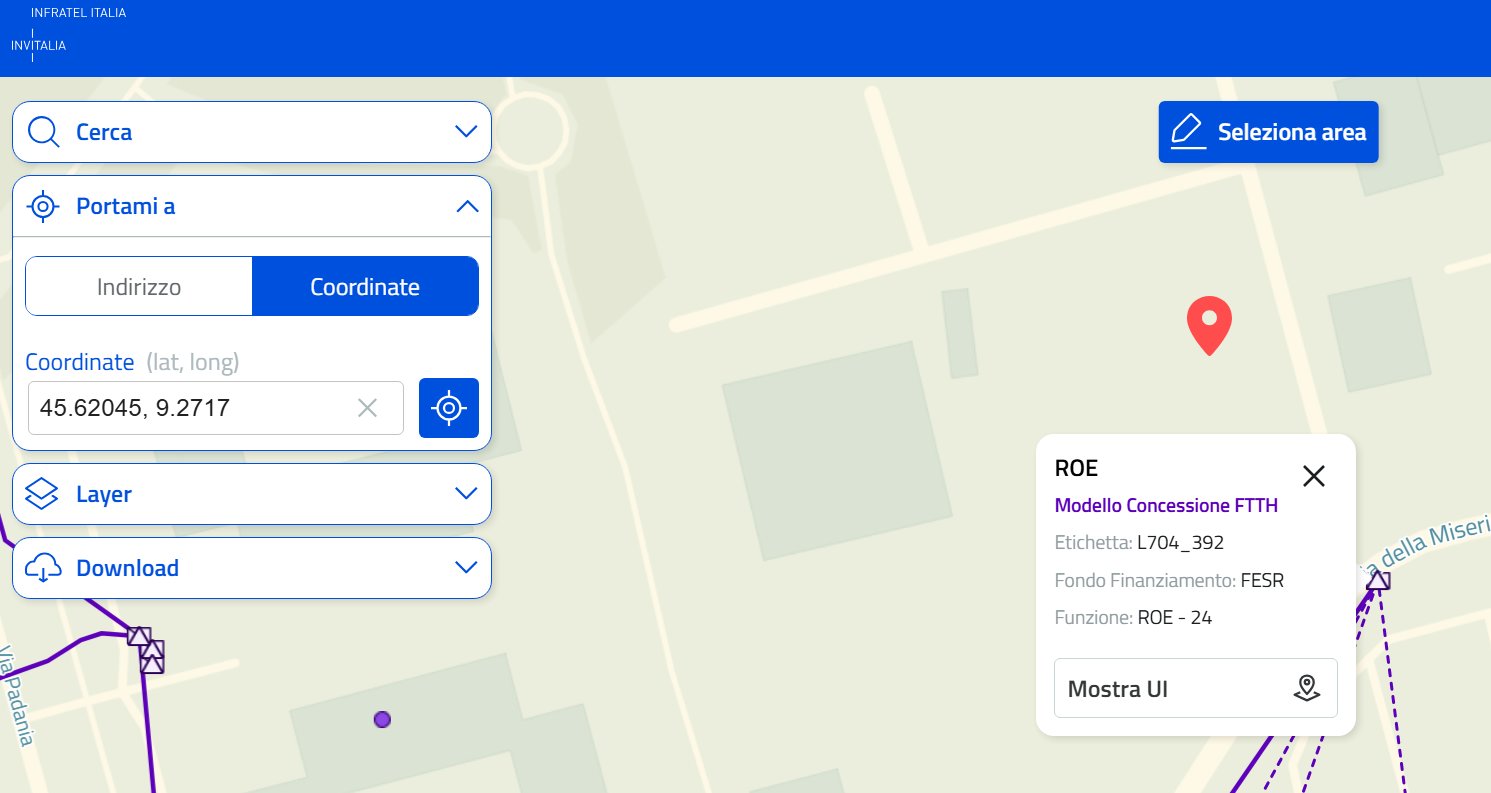The width and height of the screenshot is (1491, 793).
Task: Select the Coordinate tab
Action: [x=365, y=287]
